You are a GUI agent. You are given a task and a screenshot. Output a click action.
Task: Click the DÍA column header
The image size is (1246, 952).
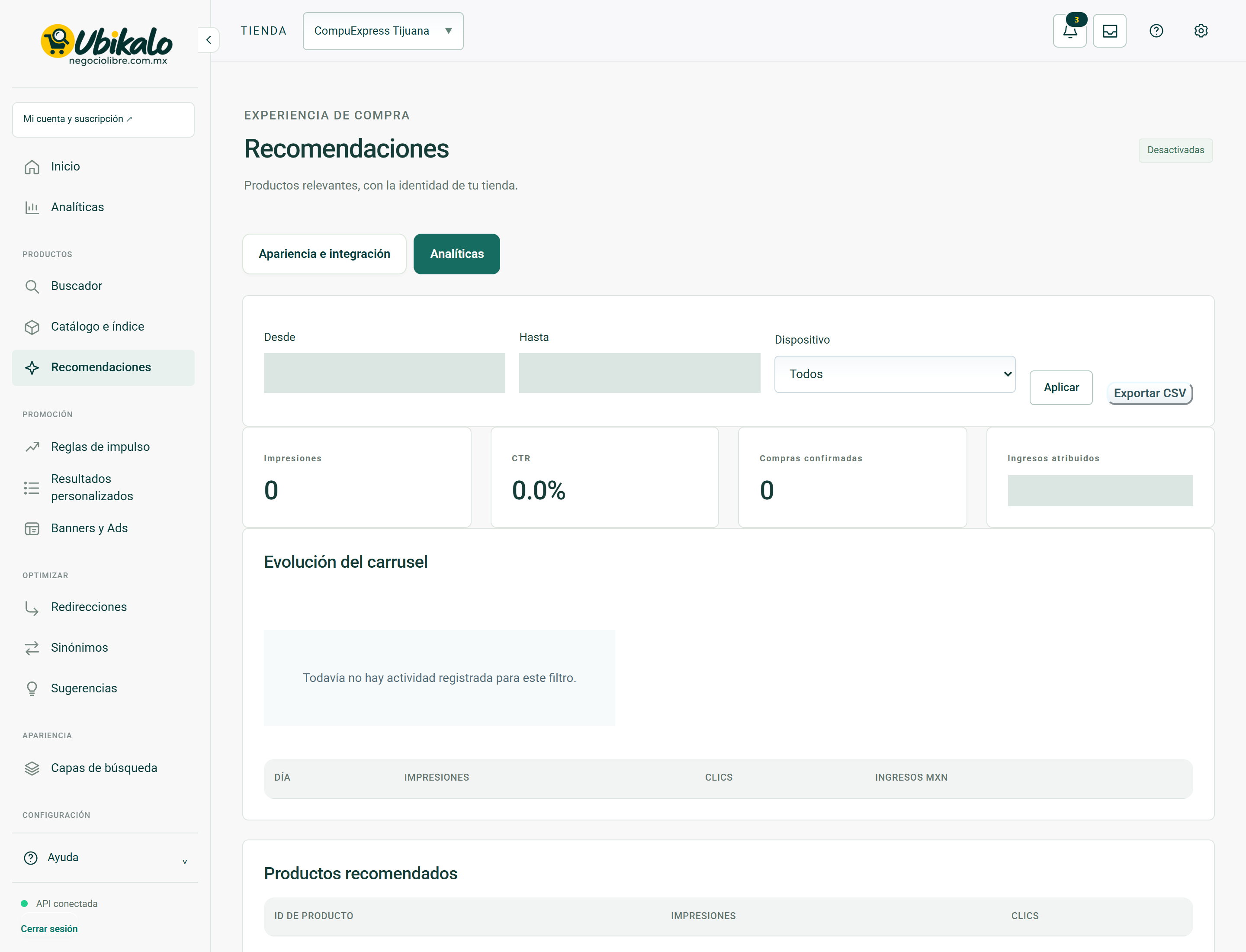(x=282, y=778)
